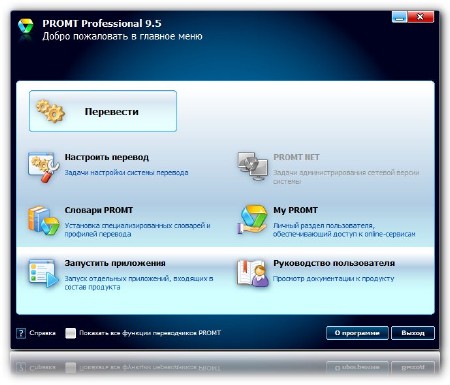
Task: Open the Словари PROMT heading
Action: 99,210
